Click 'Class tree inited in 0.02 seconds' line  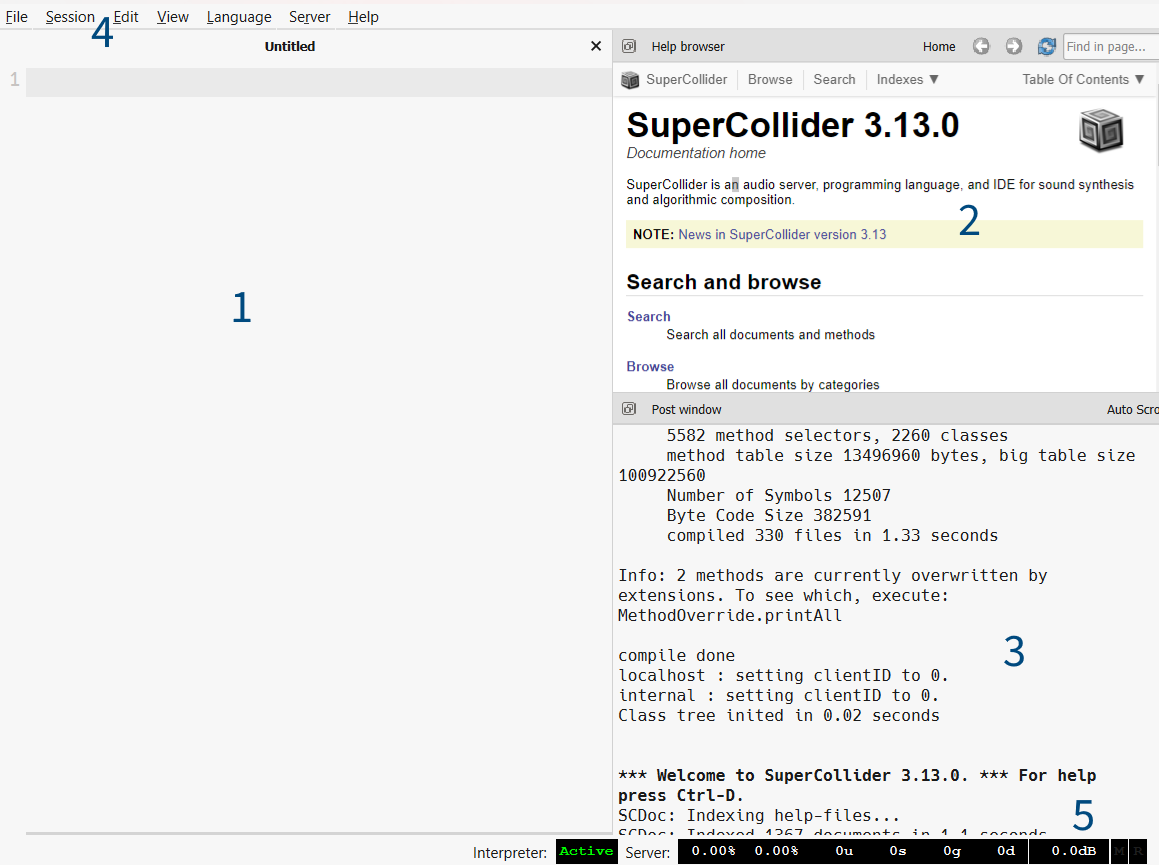pyautogui.click(x=778, y=716)
